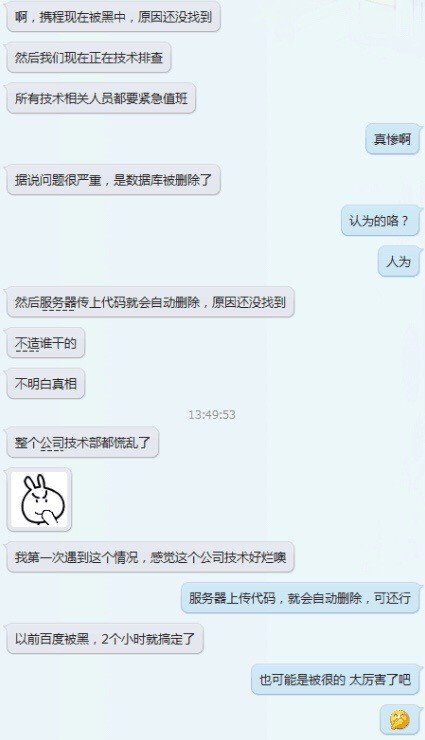Click the bubble '不造谁干的'
The image size is (425, 740).
(46, 343)
